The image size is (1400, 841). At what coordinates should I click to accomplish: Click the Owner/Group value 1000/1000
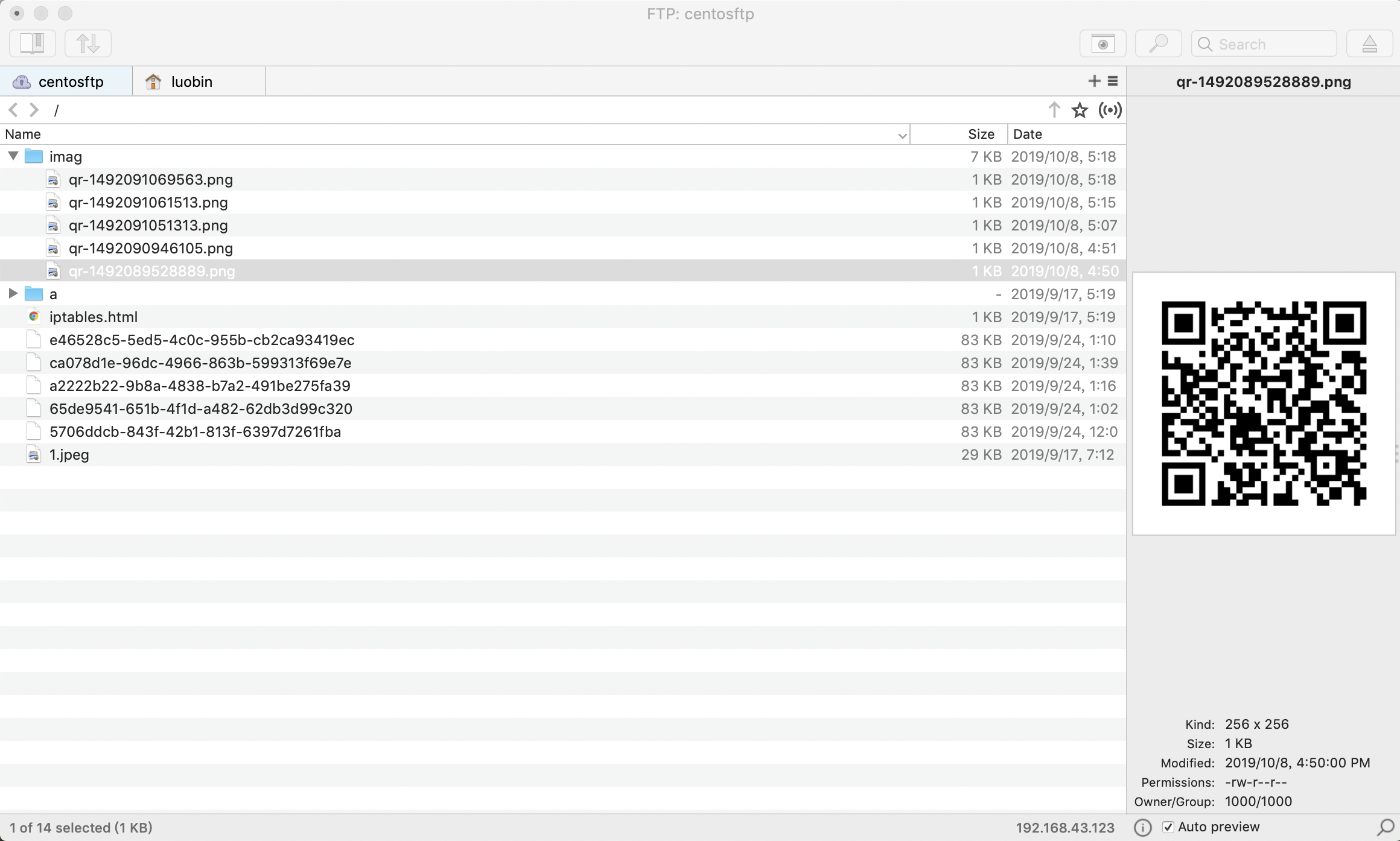tap(1258, 801)
